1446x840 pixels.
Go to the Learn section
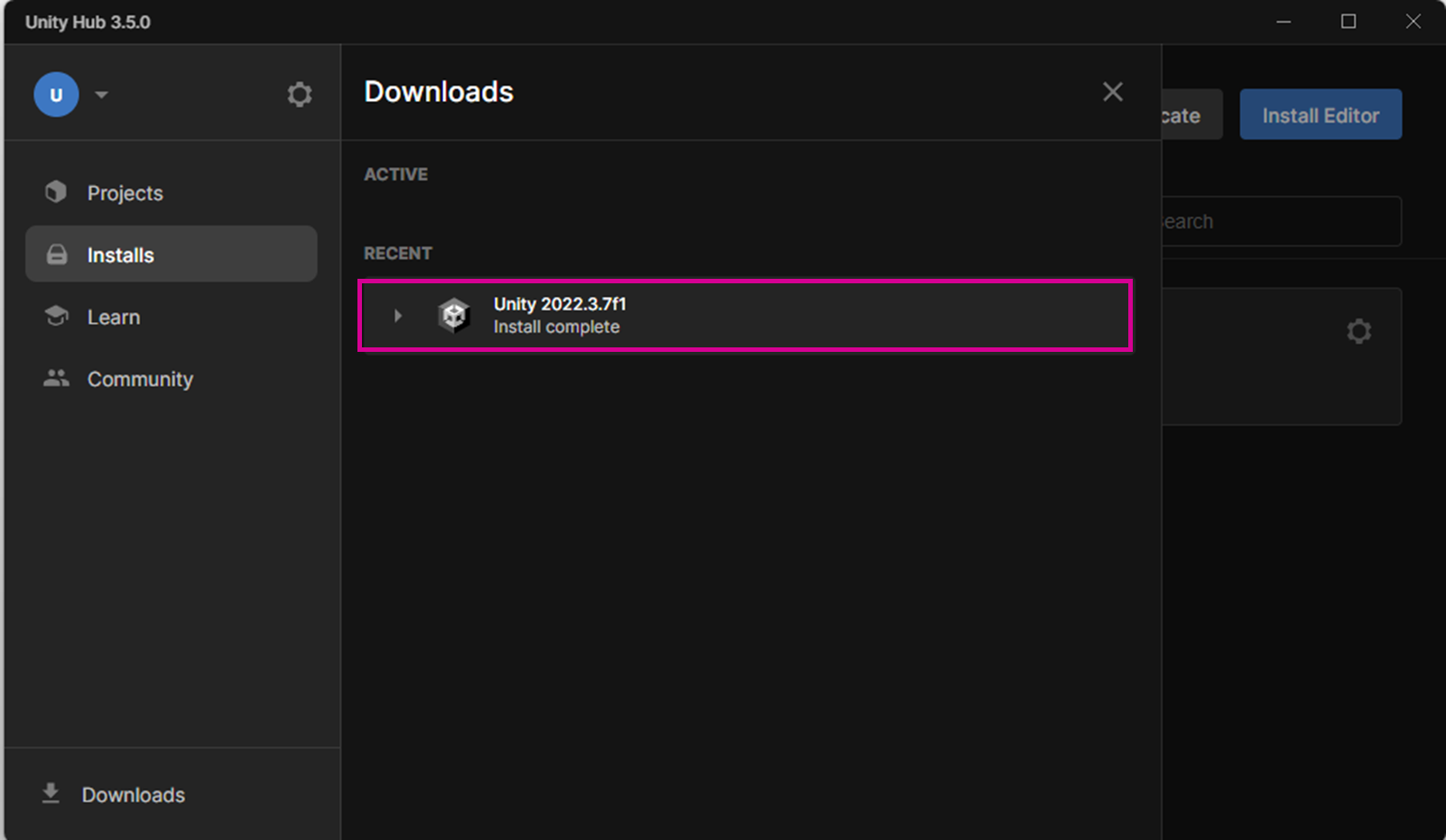click(114, 316)
